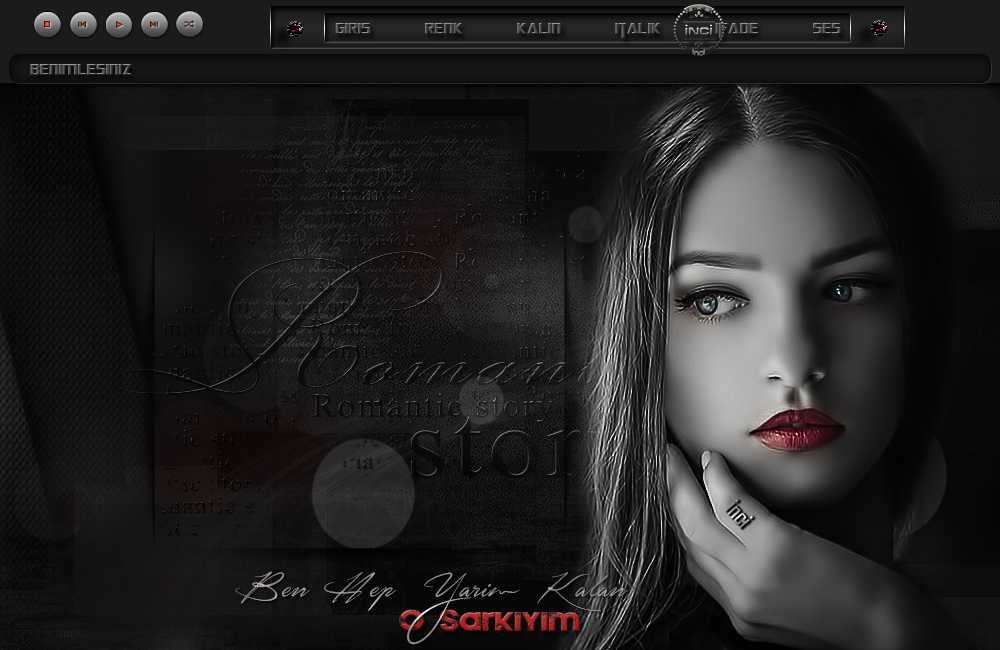The width and height of the screenshot is (1000, 650).
Task: Open the GIRIS menu item
Action: pyautogui.click(x=352, y=28)
